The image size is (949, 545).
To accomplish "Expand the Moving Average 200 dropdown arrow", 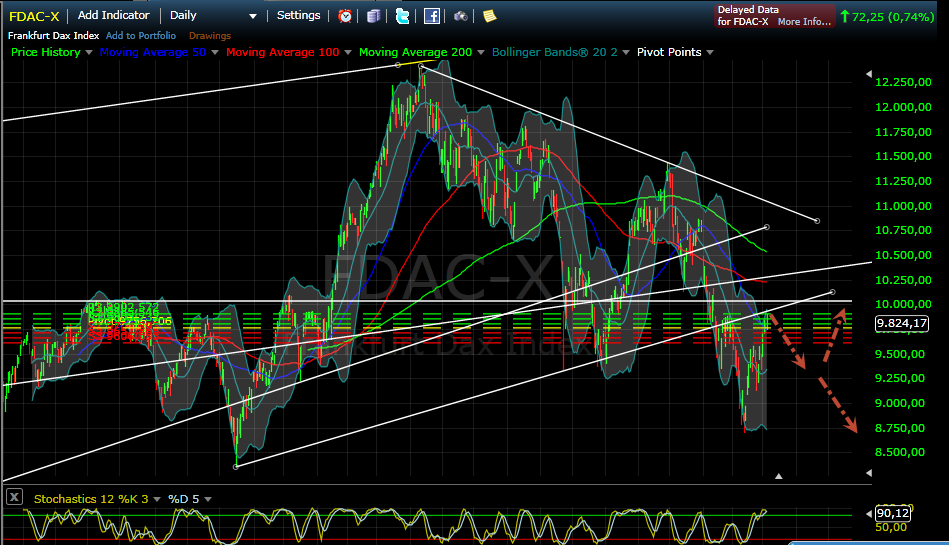I will click(x=481, y=53).
